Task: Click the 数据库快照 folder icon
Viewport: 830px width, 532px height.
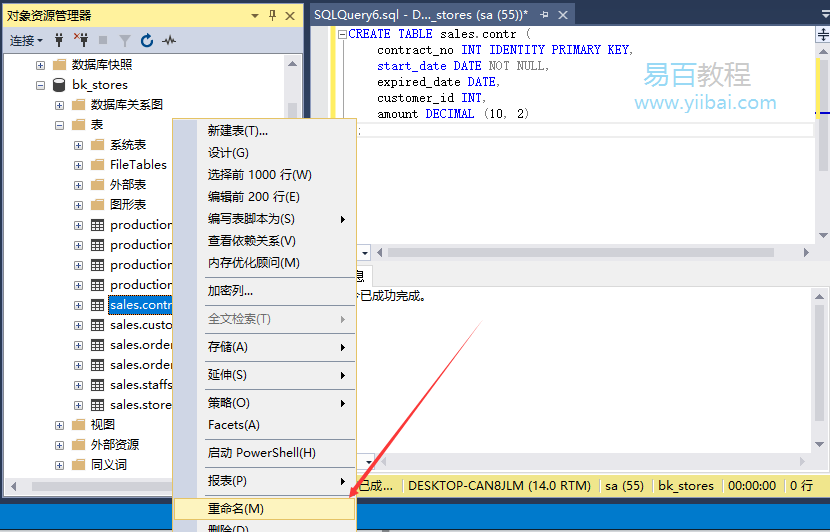Action: point(59,65)
